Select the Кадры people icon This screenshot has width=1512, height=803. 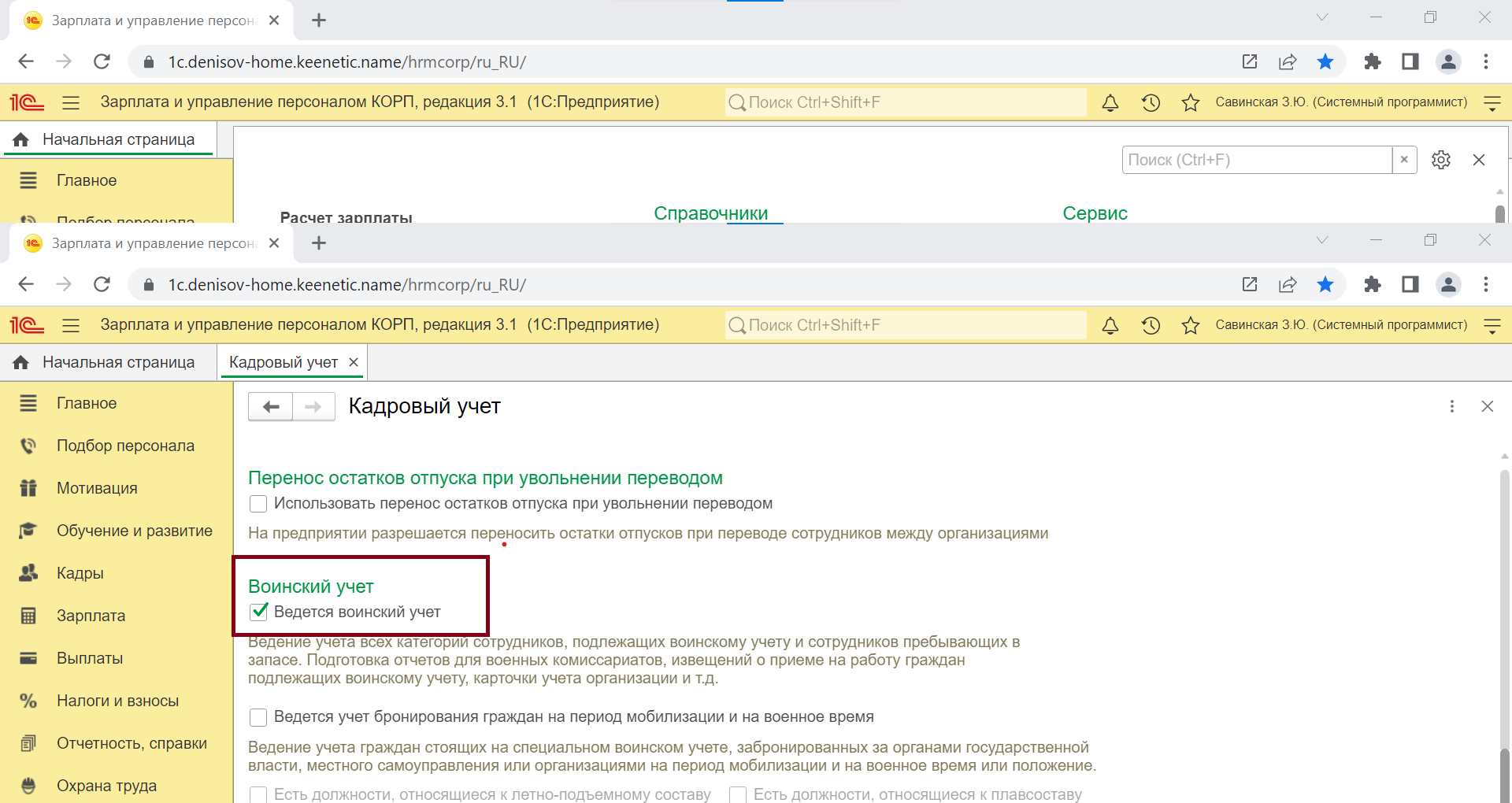(x=28, y=573)
